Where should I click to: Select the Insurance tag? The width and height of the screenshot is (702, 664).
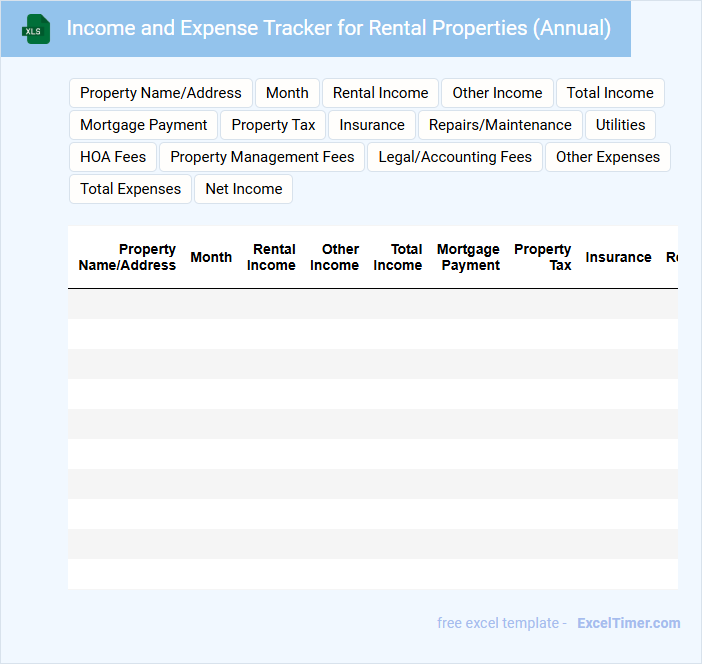372,125
